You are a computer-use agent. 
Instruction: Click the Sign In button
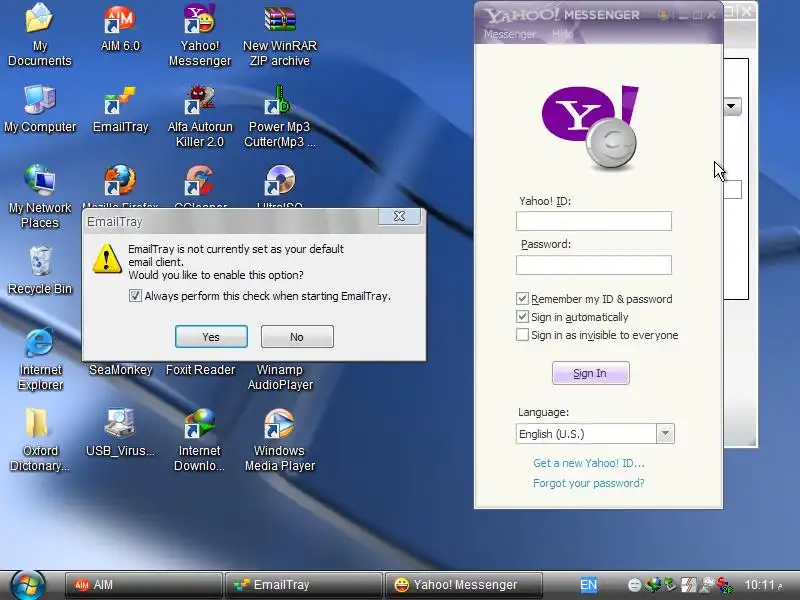pos(590,373)
